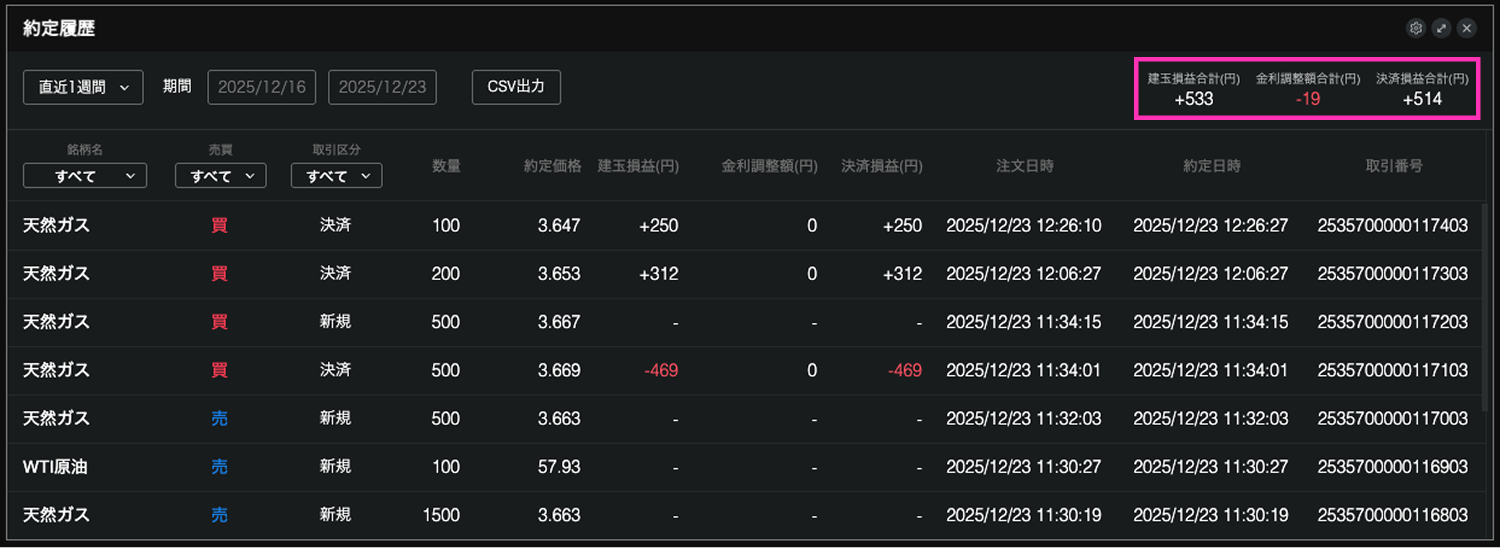Click the vertical scrollbar beside the table
The width and height of the screenshot is (1500, 548).
[1484, 300]
